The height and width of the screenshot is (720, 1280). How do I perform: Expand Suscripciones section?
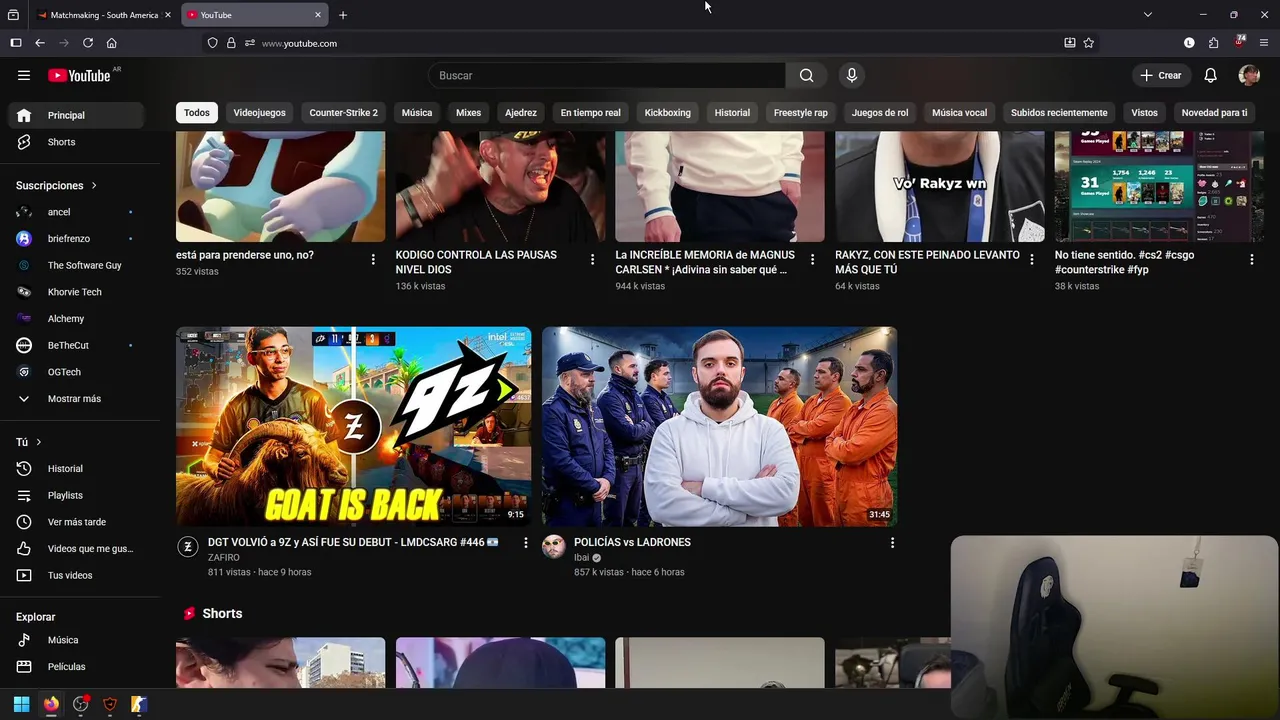(x=57, y=186)
